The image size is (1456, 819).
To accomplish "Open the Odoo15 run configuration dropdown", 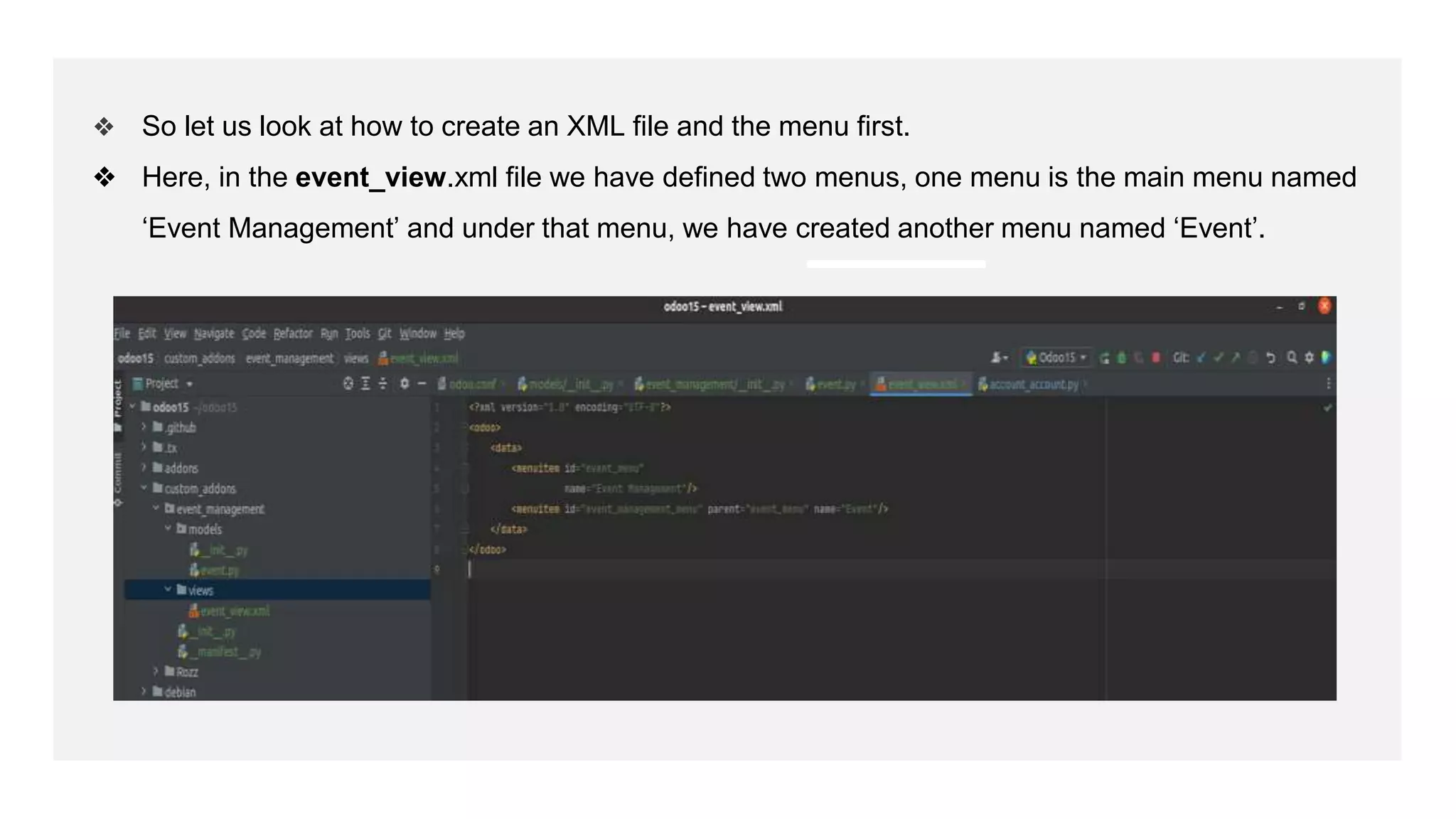I will click(1056, 358).
